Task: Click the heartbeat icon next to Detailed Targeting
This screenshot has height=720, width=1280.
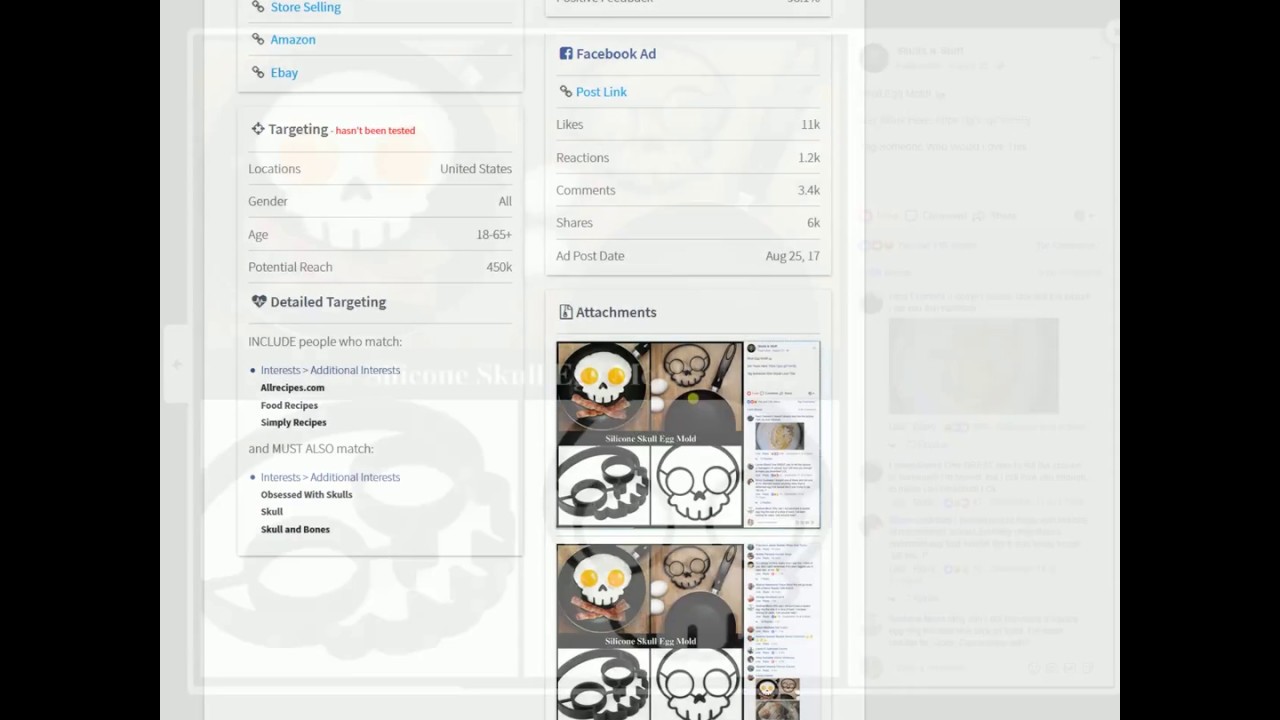Action: (x=259, y=301)
